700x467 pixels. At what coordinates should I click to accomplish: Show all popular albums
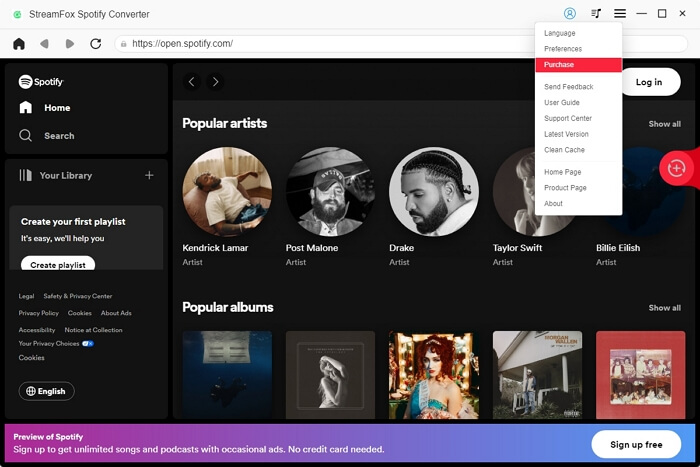[x=665, y=308]
